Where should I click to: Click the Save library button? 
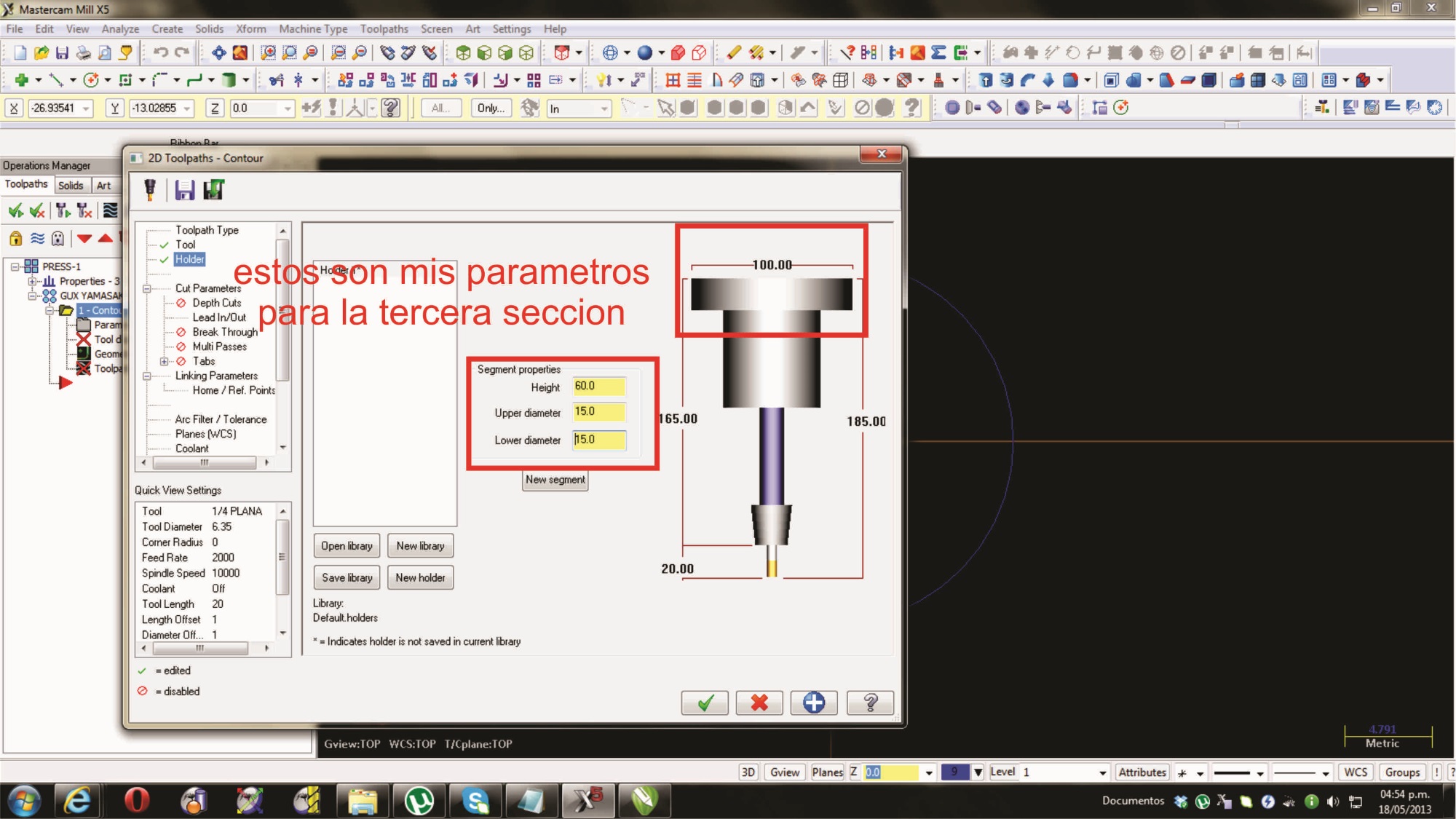point(347,577)
